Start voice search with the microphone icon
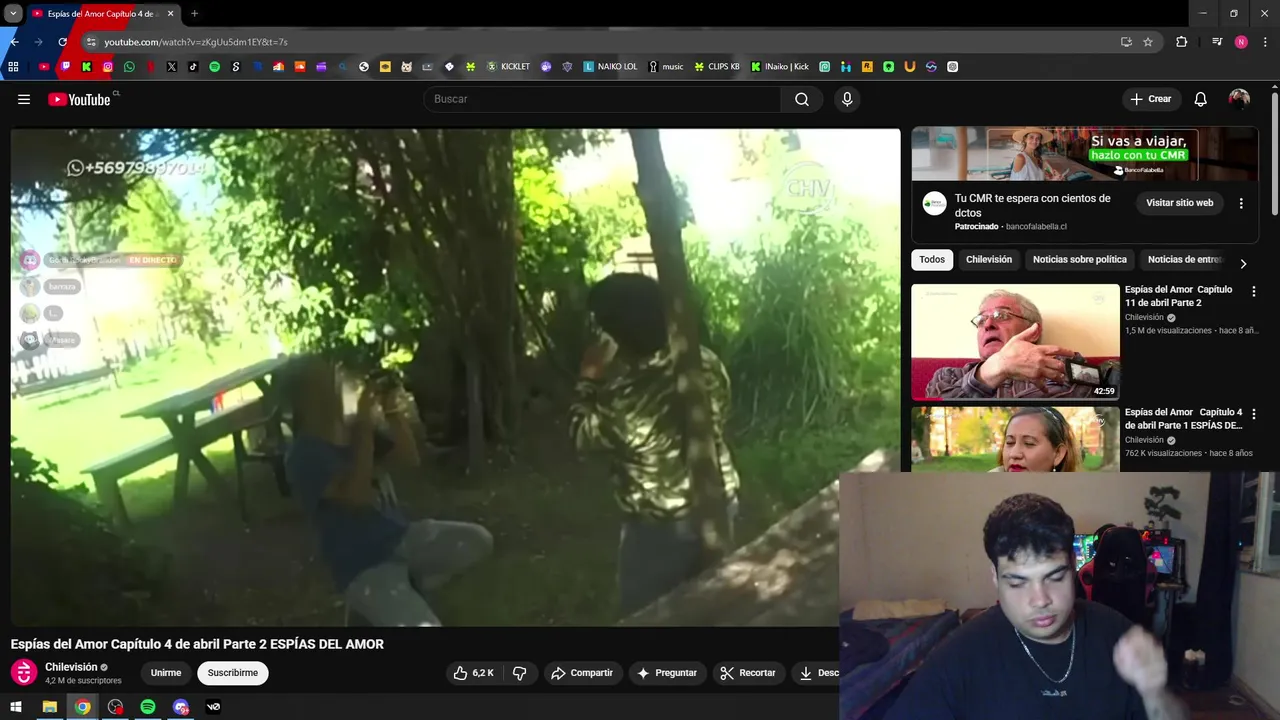 [847, 99]
